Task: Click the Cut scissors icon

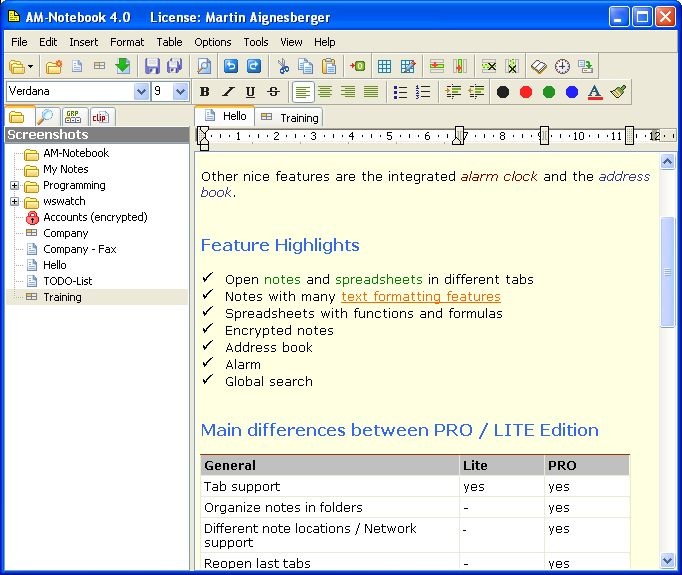Action: (x=283, y=67)
